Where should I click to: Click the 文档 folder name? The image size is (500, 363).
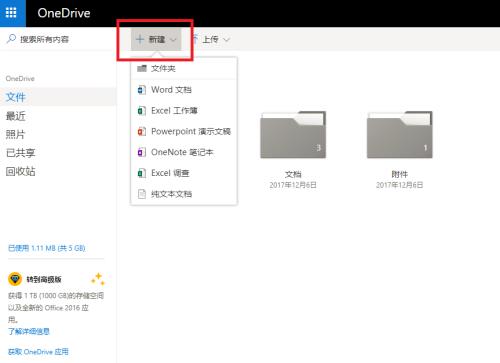(293, 174)
